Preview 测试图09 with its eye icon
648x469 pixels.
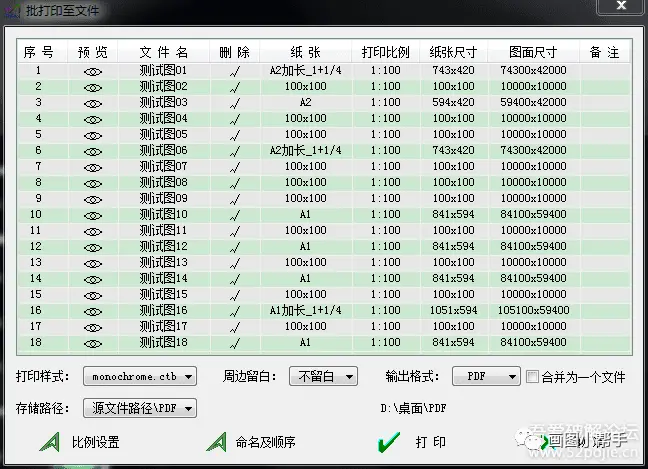pos(93,200)
